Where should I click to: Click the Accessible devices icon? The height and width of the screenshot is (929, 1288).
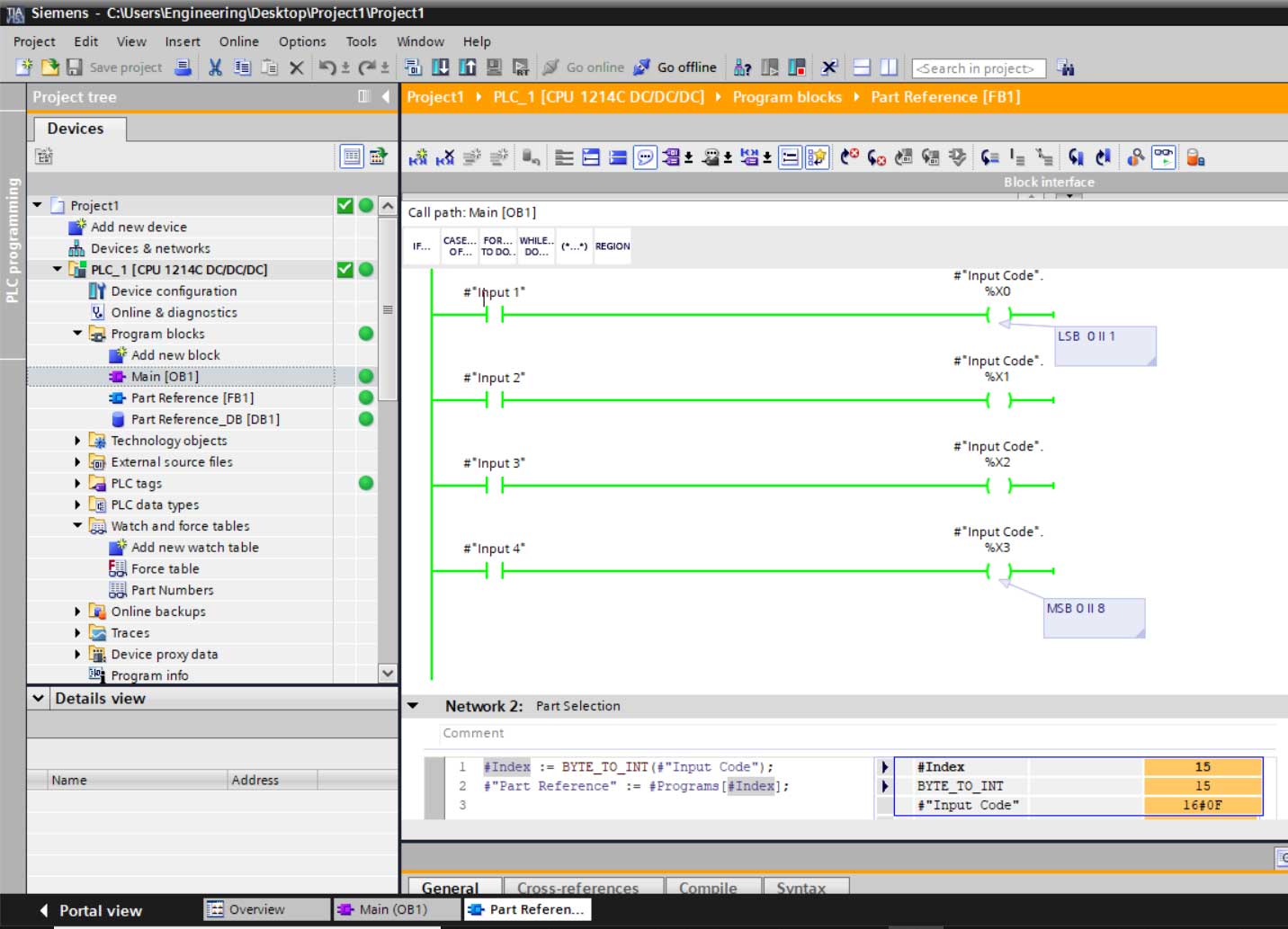742,67
